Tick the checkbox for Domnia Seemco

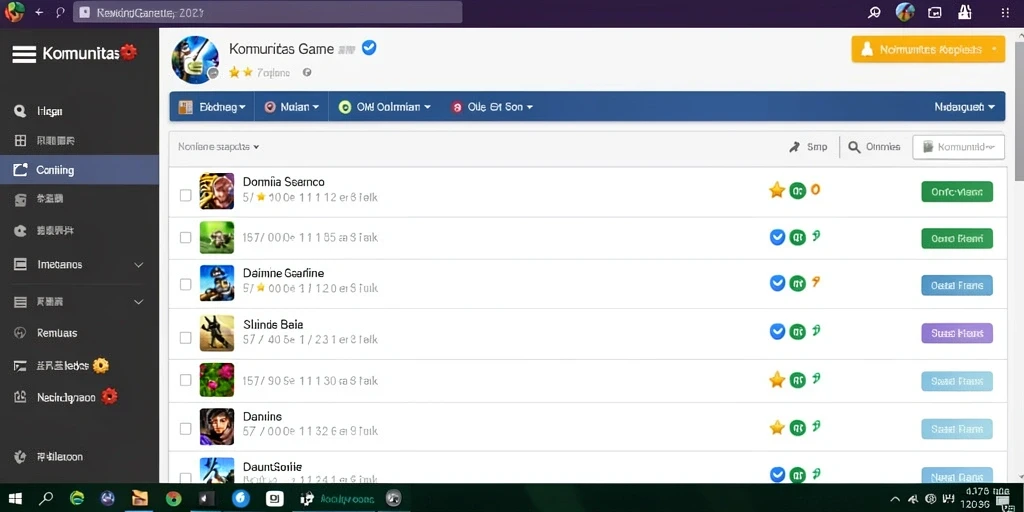point(185,195)
